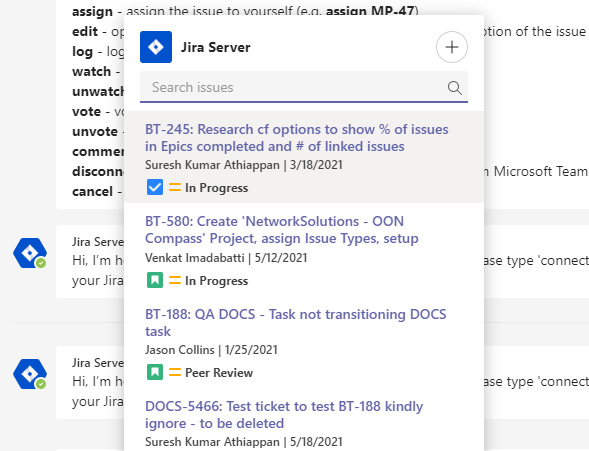The height and width of the screenshot is (451, 589).
Task: Click medium priority icon on BT-245
Action: coord(175,187)
